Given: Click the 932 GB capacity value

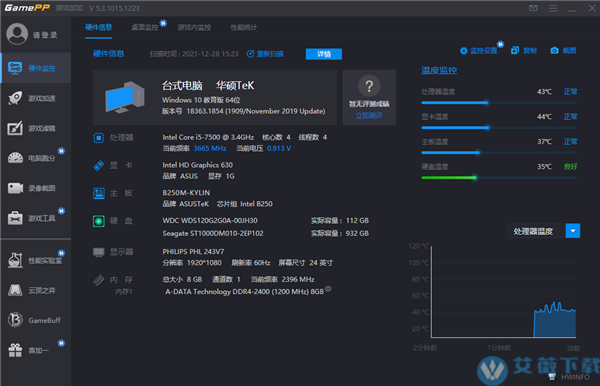Looking at the screenshot, I should click(357, 233).
